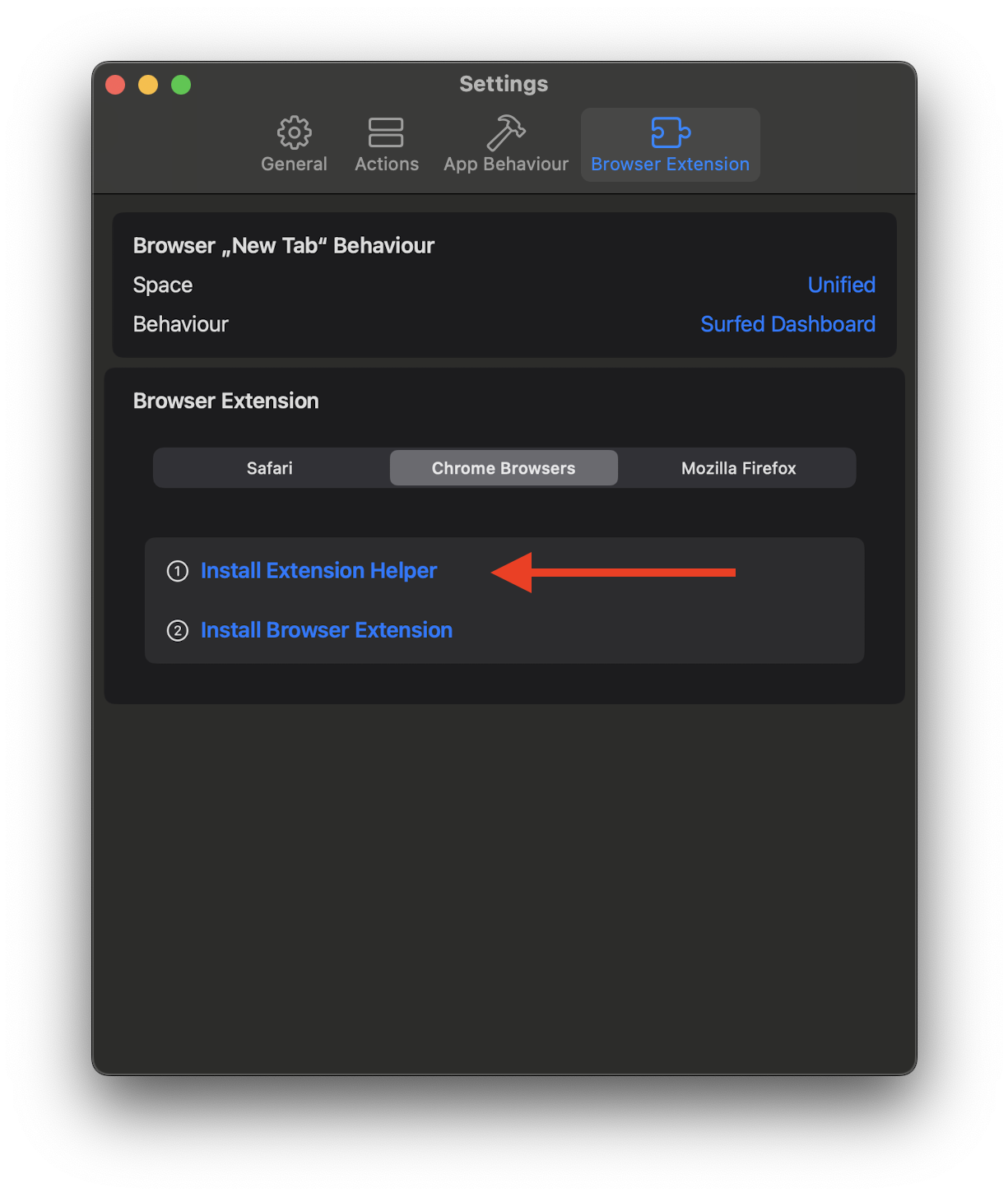The height and width of the screenshot is (1197, 1008).
Task: Click the Settings window title
Action: click(504, 84)
